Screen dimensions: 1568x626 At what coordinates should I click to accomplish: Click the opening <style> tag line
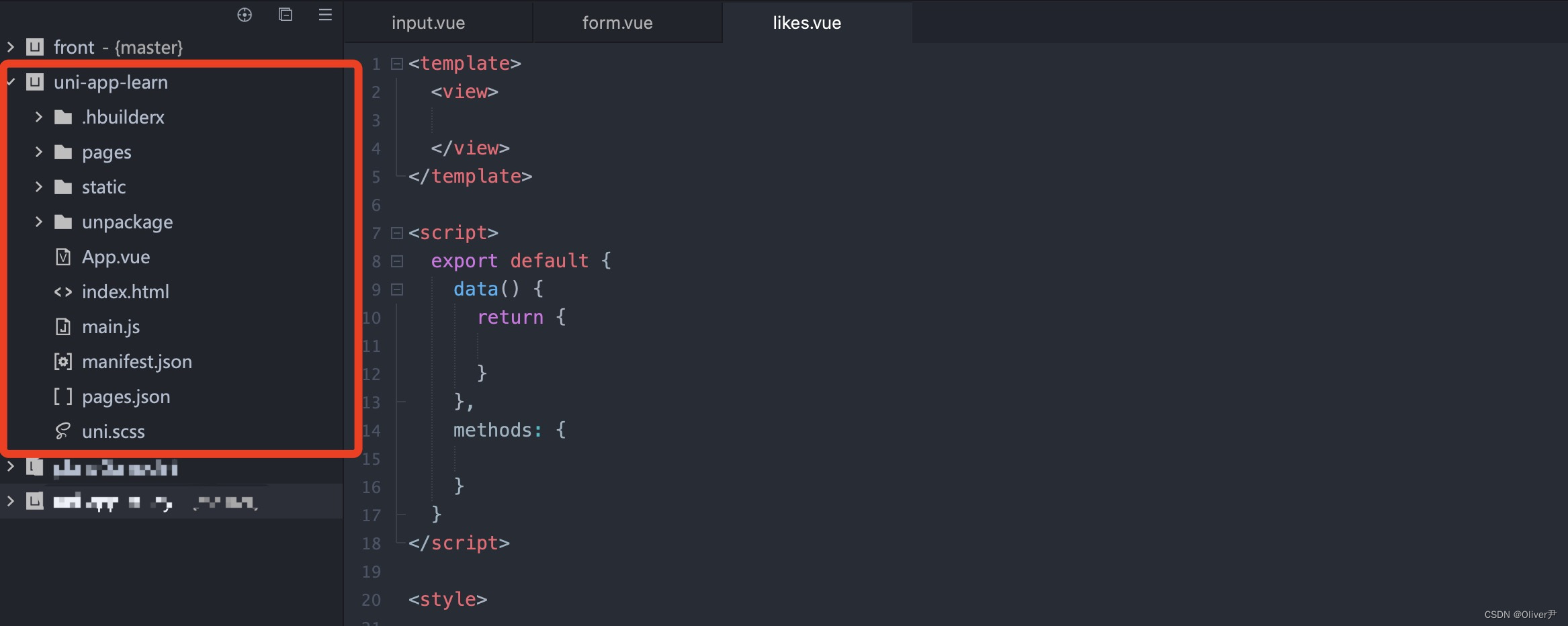pyautogui.click(x=448, y=599)
